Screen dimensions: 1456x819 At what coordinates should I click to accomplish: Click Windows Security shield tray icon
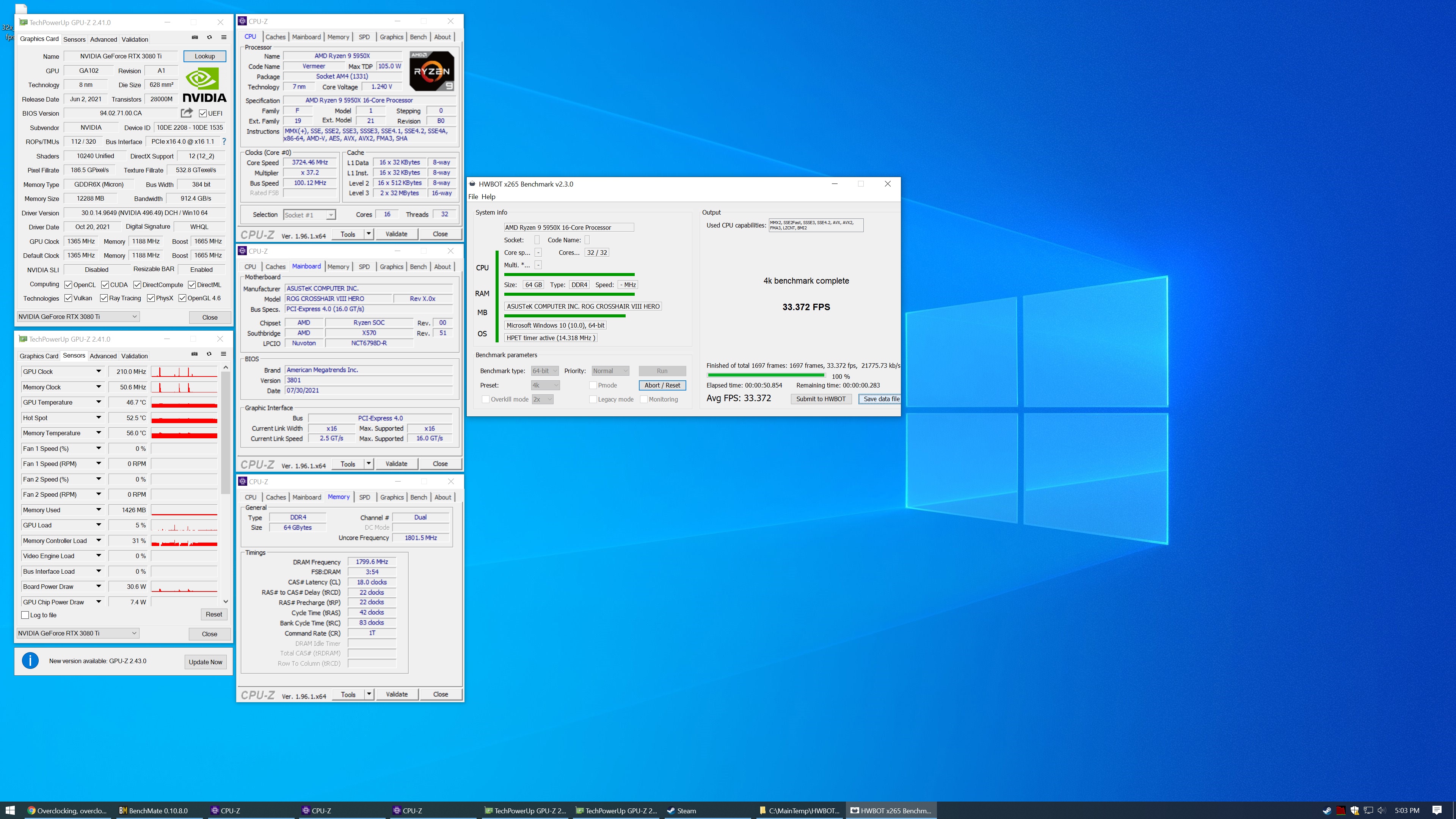[x=1354, y=810]
